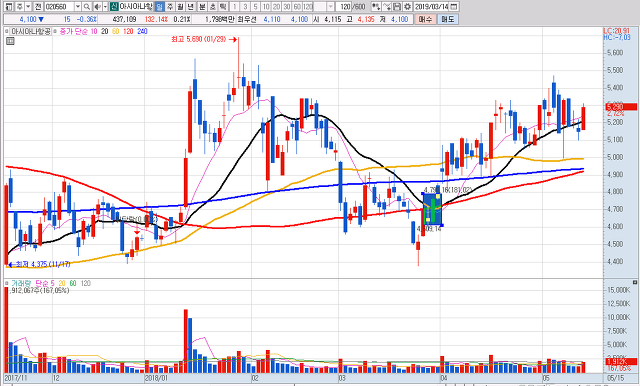Select the 5 interval button
Image resolution: width=640 pixels, height=386 pixels.
(x=255, y=7)
